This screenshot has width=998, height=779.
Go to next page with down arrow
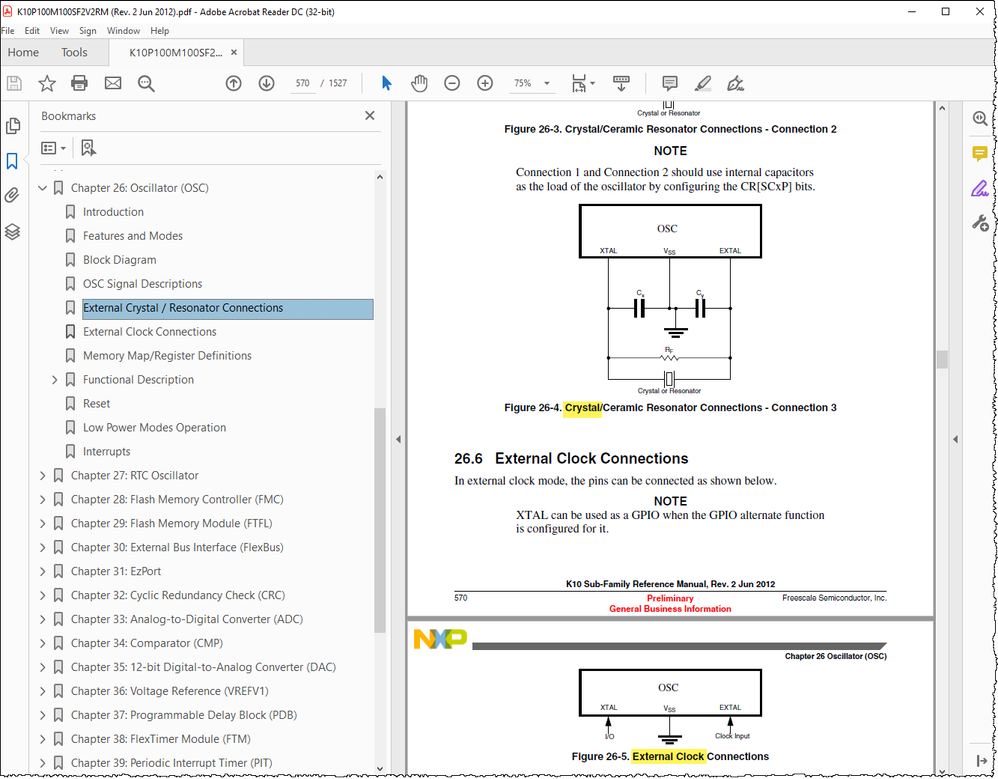pyautogui.click(x=266, y=83)
